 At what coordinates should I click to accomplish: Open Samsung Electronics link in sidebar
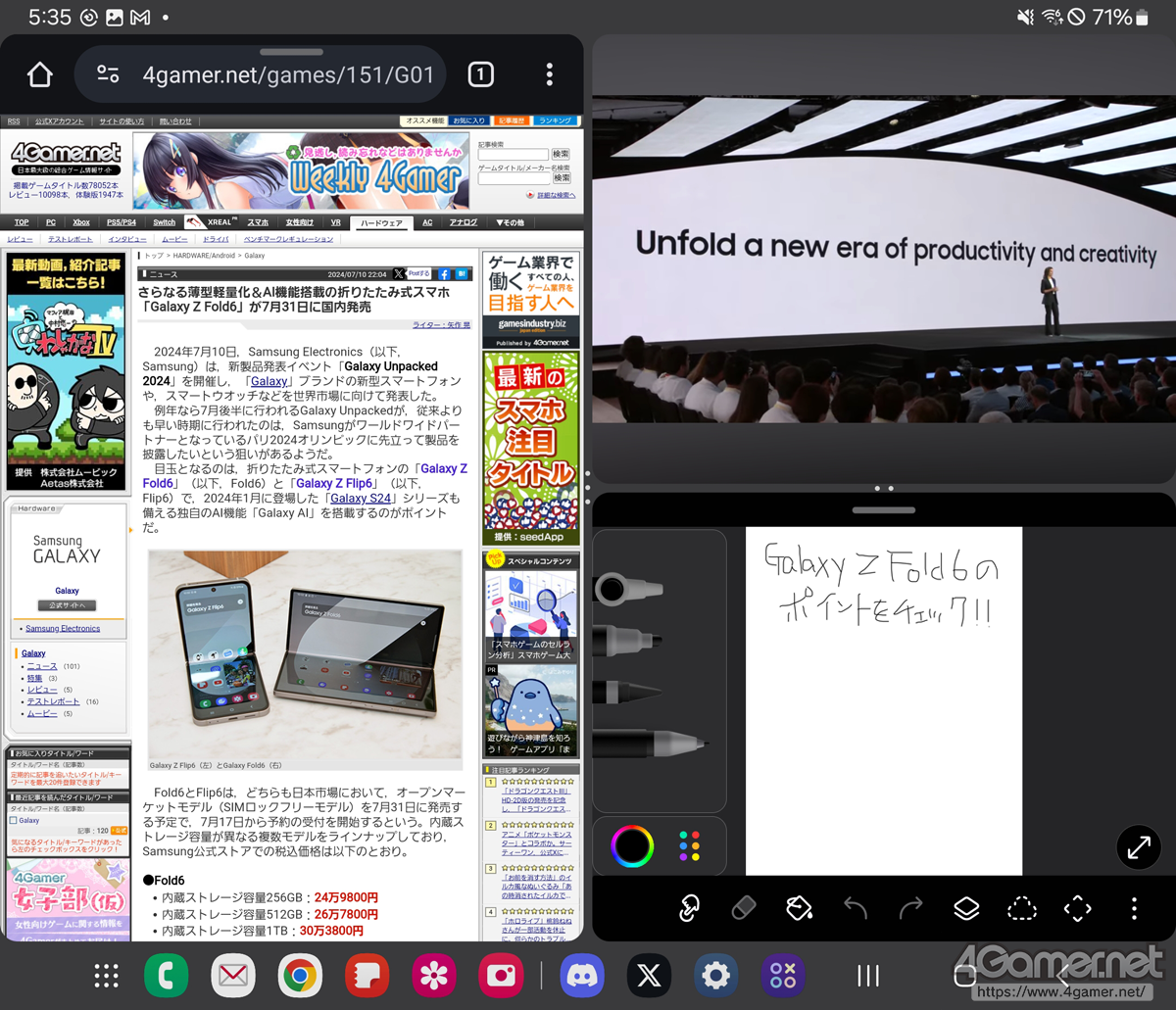(63, 628)
